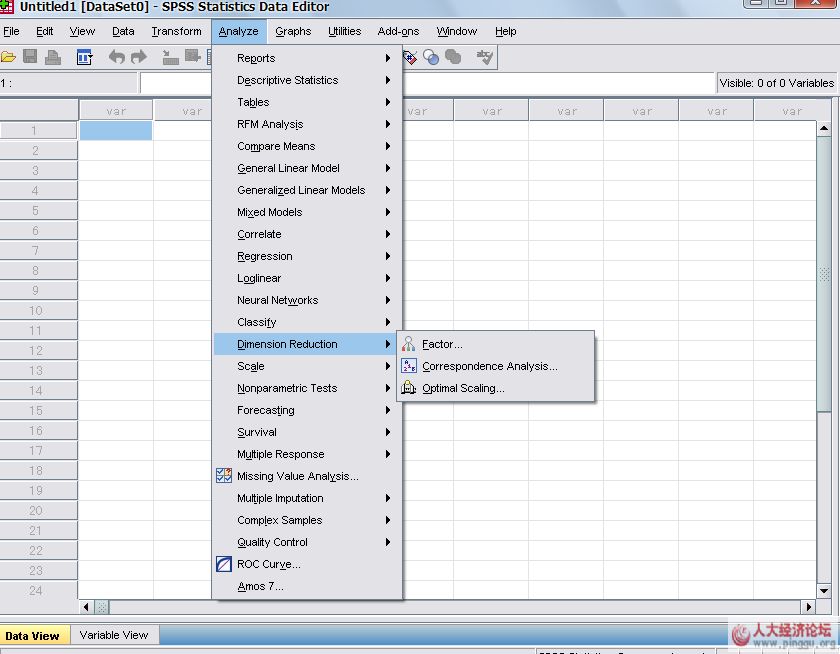
Task: Expand the Correlate submenu
Action: pos(308,234)
